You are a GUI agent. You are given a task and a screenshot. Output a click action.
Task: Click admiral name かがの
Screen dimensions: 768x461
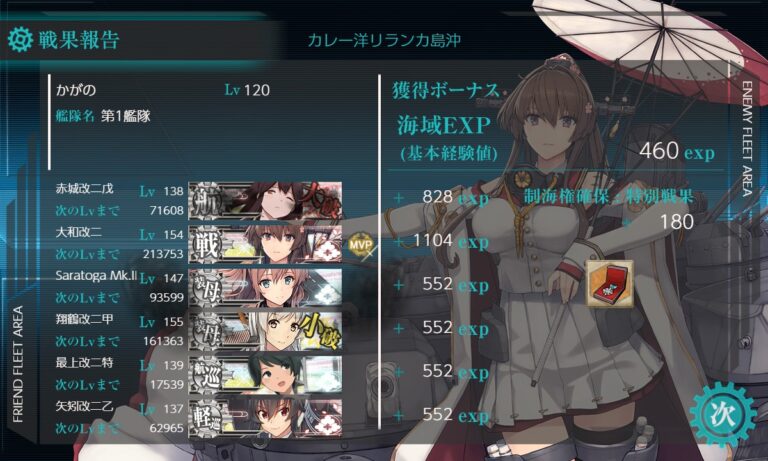point(76,90)
